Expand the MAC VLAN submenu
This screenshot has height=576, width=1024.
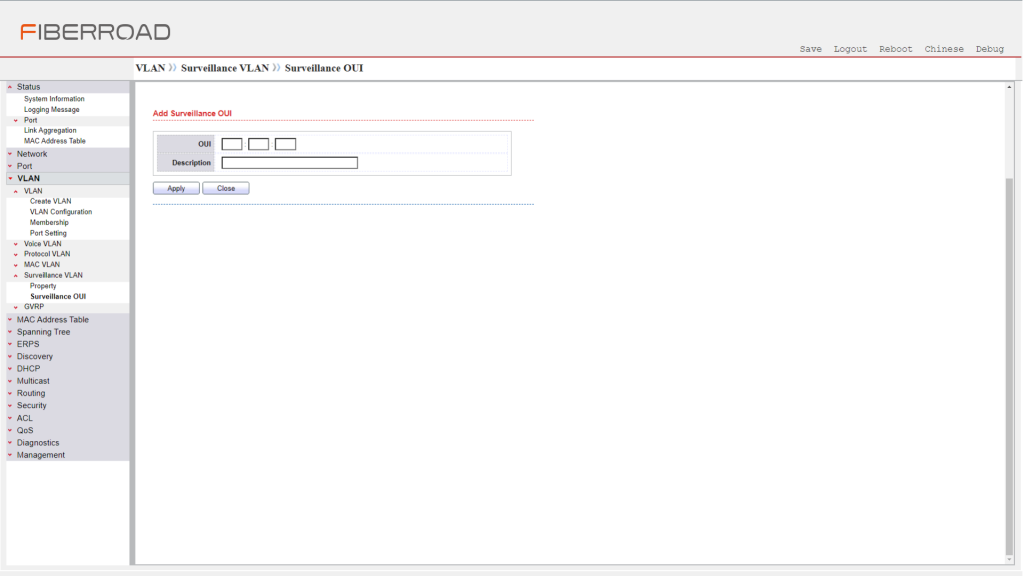pyautogui.click(x=42, y=264)
